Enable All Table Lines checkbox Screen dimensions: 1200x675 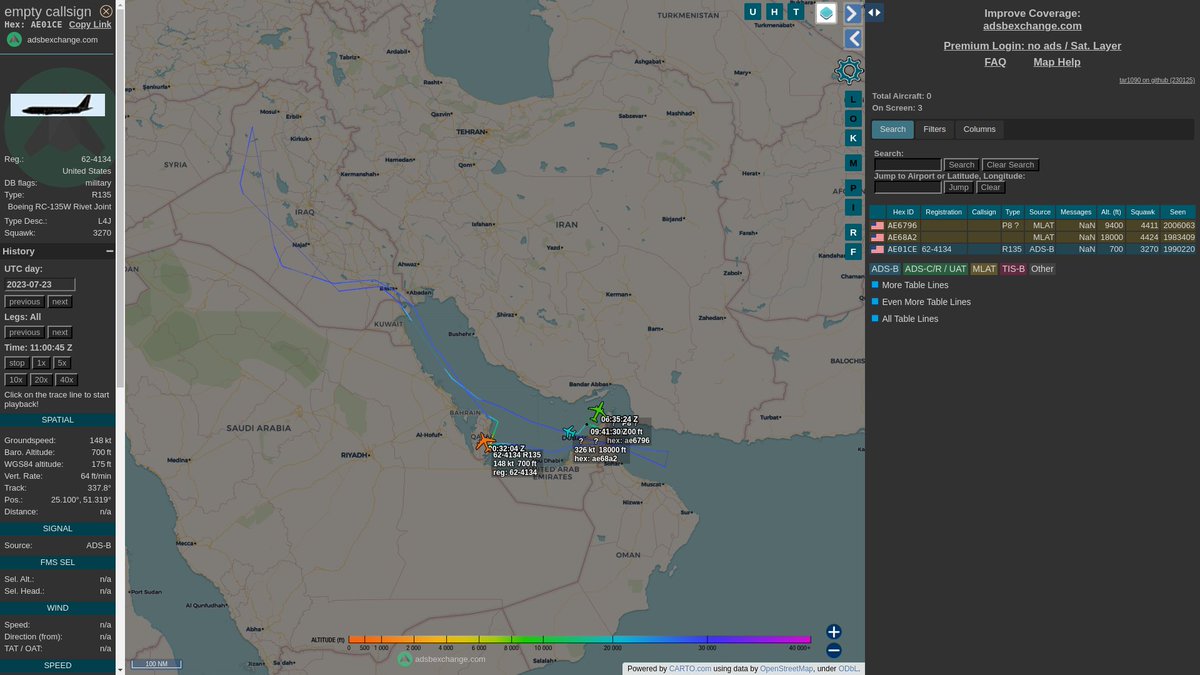(876, 318)
